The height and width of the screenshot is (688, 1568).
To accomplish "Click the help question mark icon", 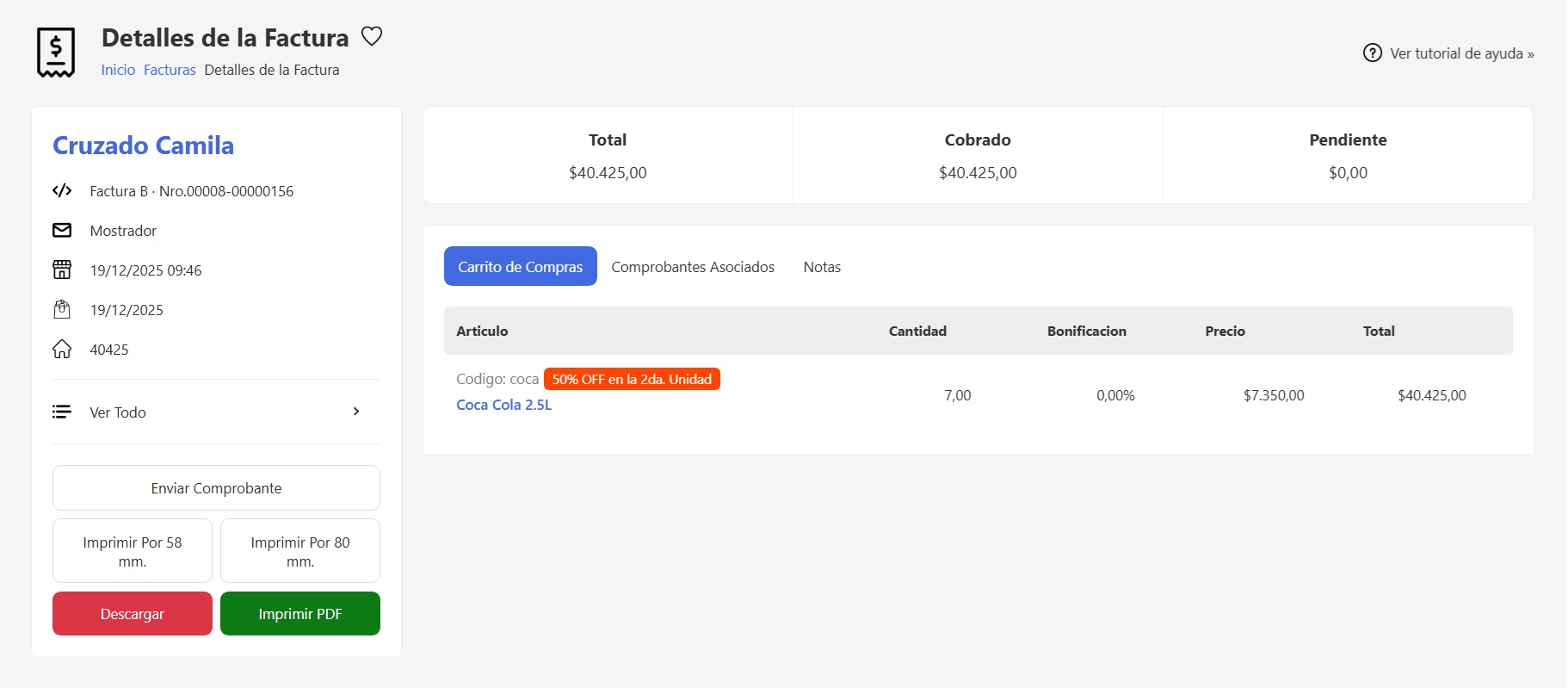I will (x=1372, y=53).
